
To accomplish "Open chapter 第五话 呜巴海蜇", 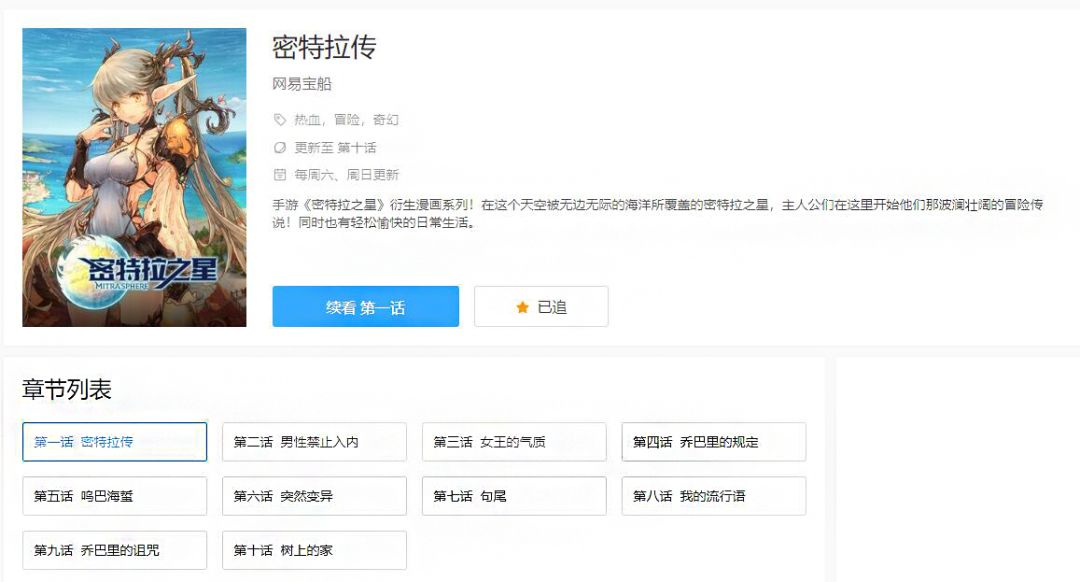I will (114, 496).
